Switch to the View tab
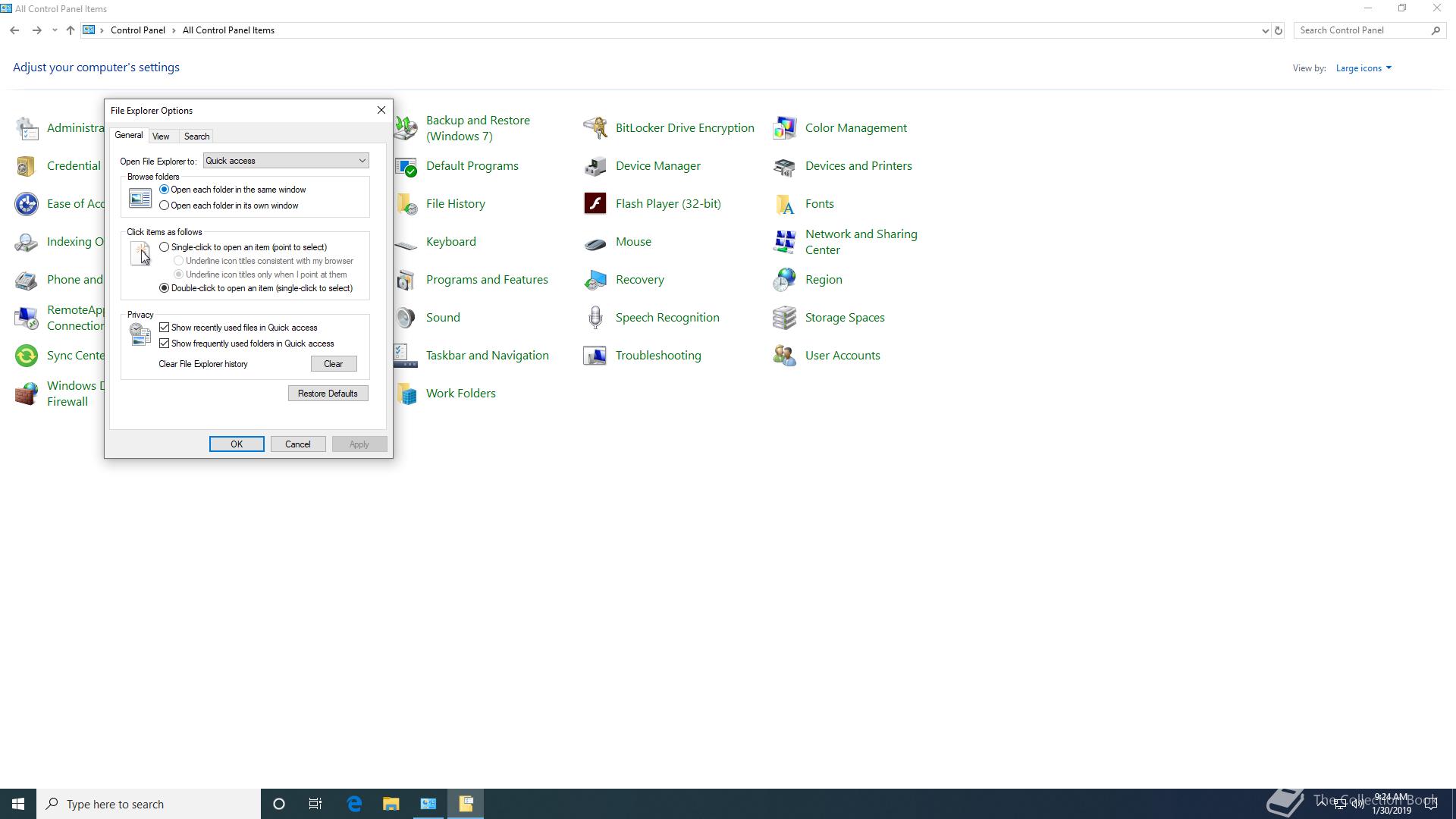This screenshot has width=1456, height=819. [x=161, y=136]
